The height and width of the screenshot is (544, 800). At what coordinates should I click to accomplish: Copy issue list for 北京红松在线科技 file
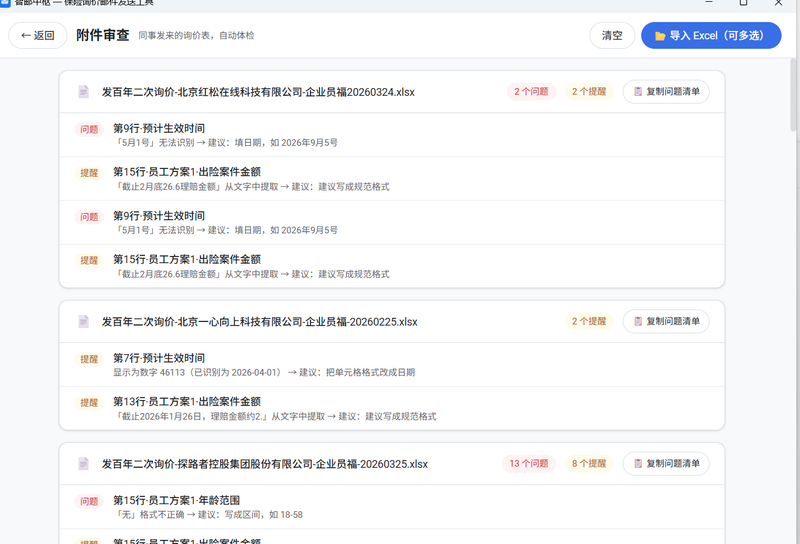666,92
